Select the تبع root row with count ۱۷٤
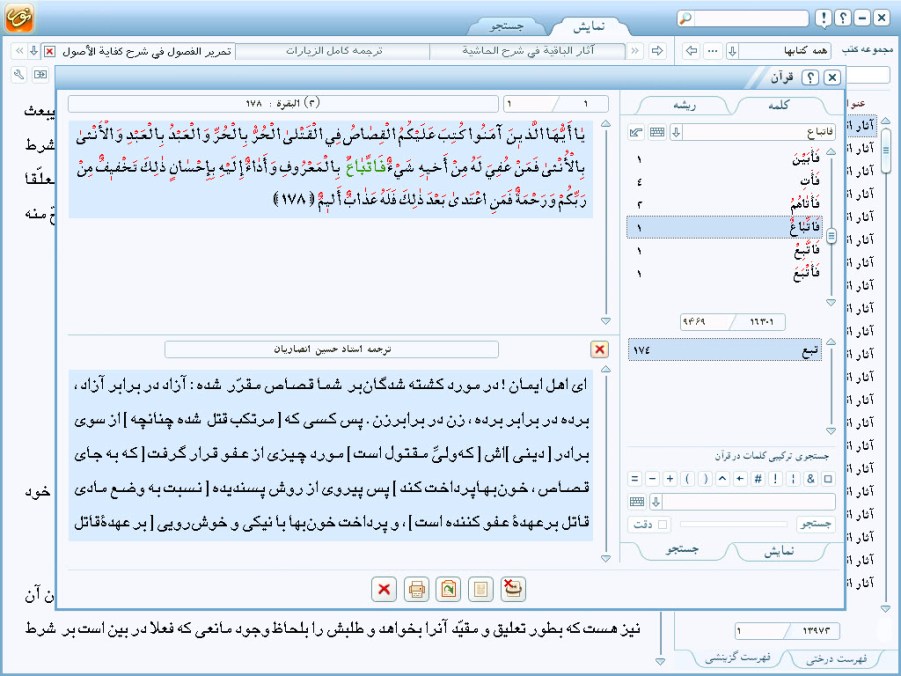Image resolution: width=901 pixels, height=676 pixels. [725, 350]
